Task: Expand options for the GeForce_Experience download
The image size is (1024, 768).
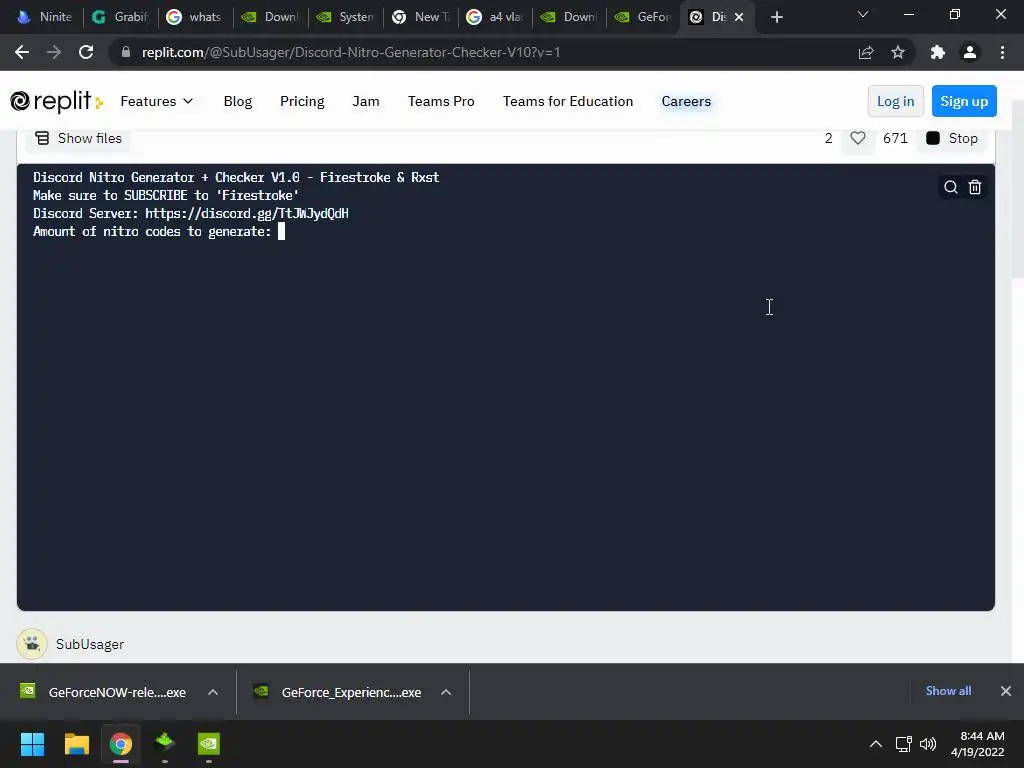Action: pos(446,692)
